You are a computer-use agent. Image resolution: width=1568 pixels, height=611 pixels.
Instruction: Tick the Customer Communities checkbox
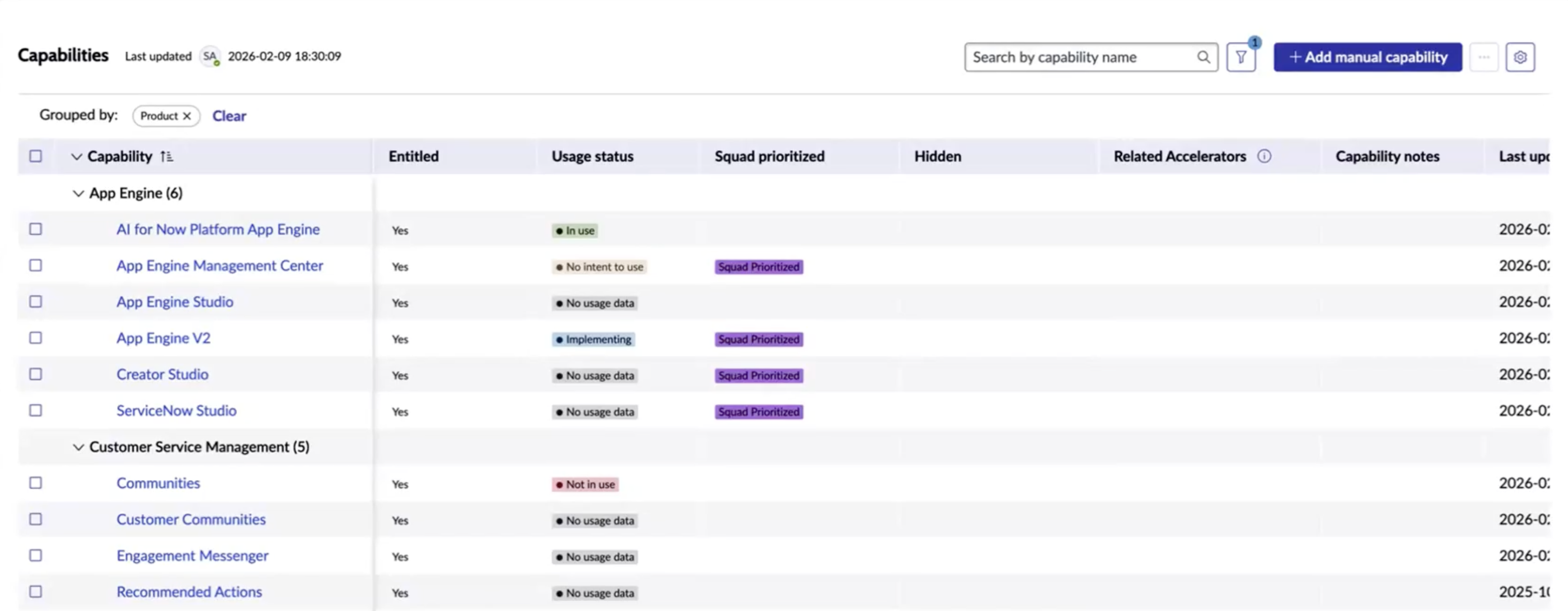point(36,519)
